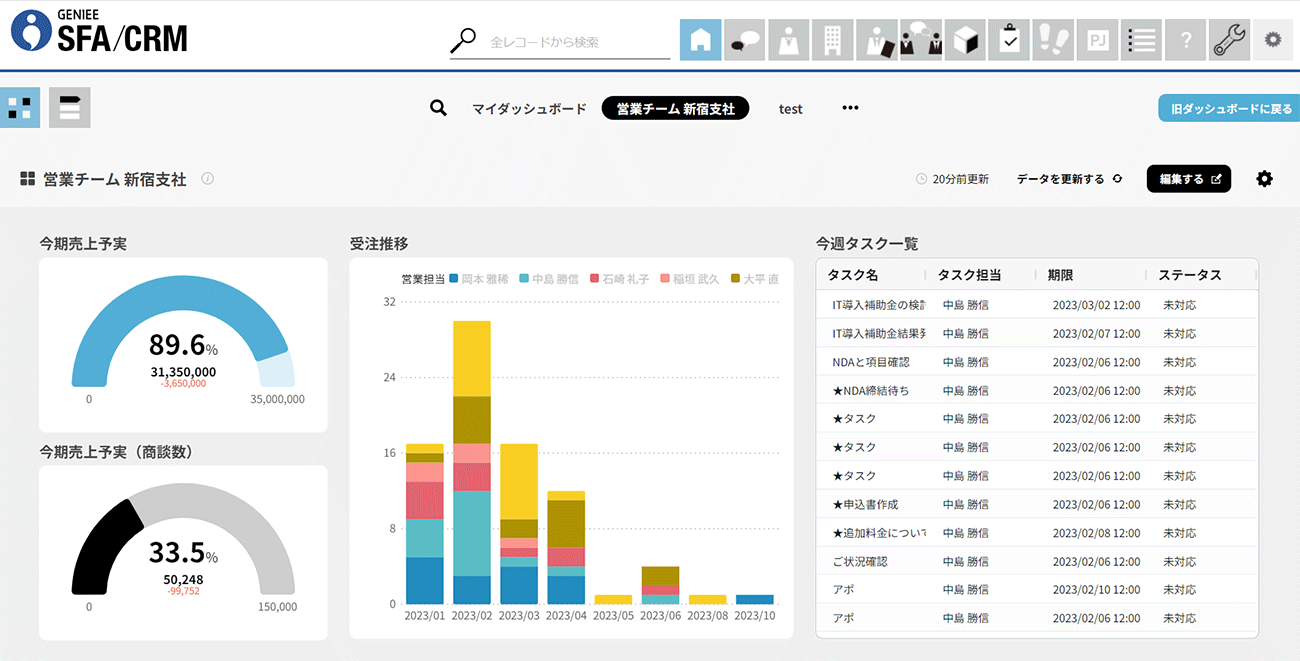Click the 編集する button
Screen dimensions: 1300x661
tap(1188, 178)
